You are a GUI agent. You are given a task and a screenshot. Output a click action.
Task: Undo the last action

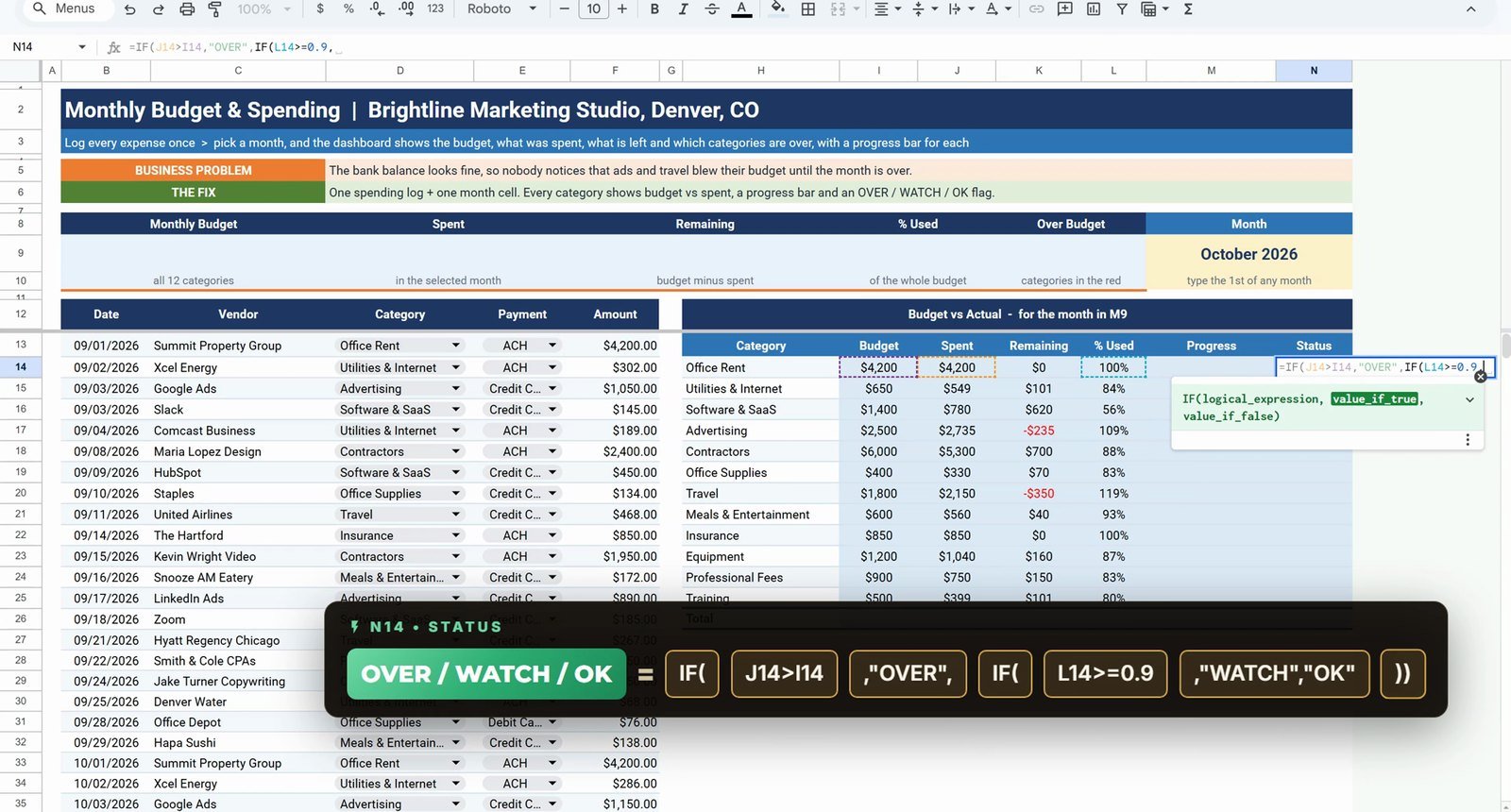tap(129, 8)
